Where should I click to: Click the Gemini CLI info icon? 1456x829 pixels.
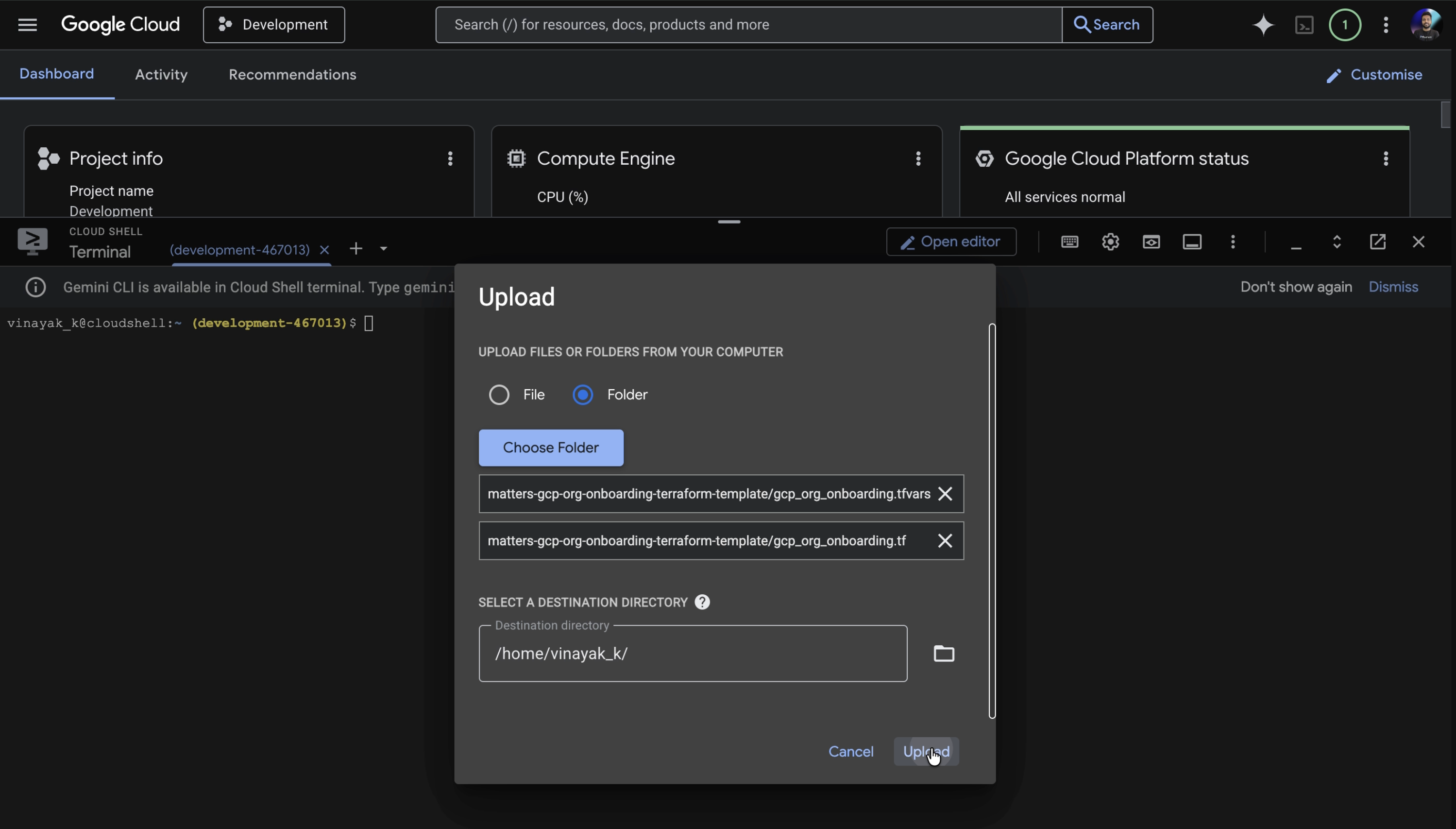[35, 287]
